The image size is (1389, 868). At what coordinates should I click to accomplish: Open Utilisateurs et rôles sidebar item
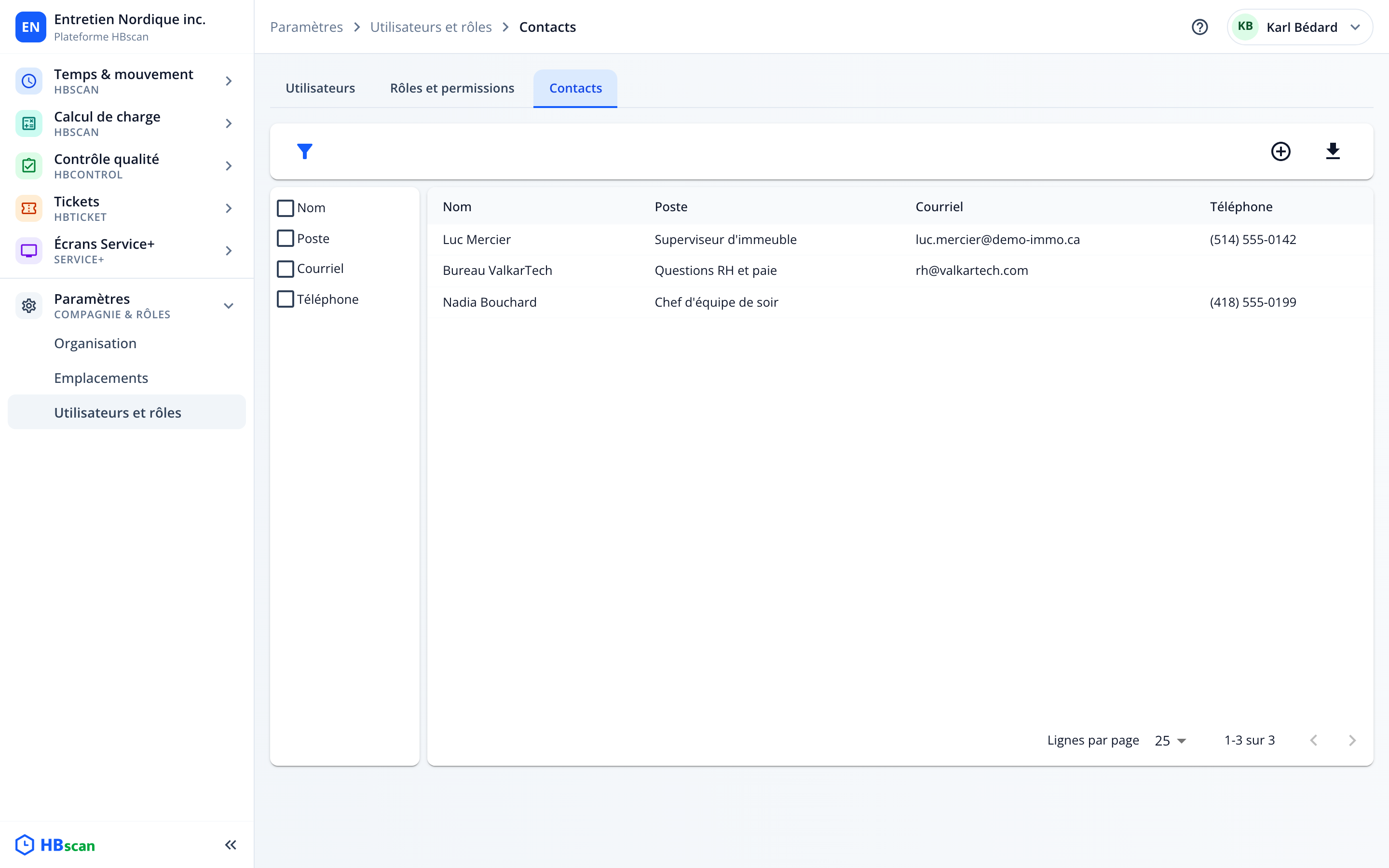click(127, 412)
